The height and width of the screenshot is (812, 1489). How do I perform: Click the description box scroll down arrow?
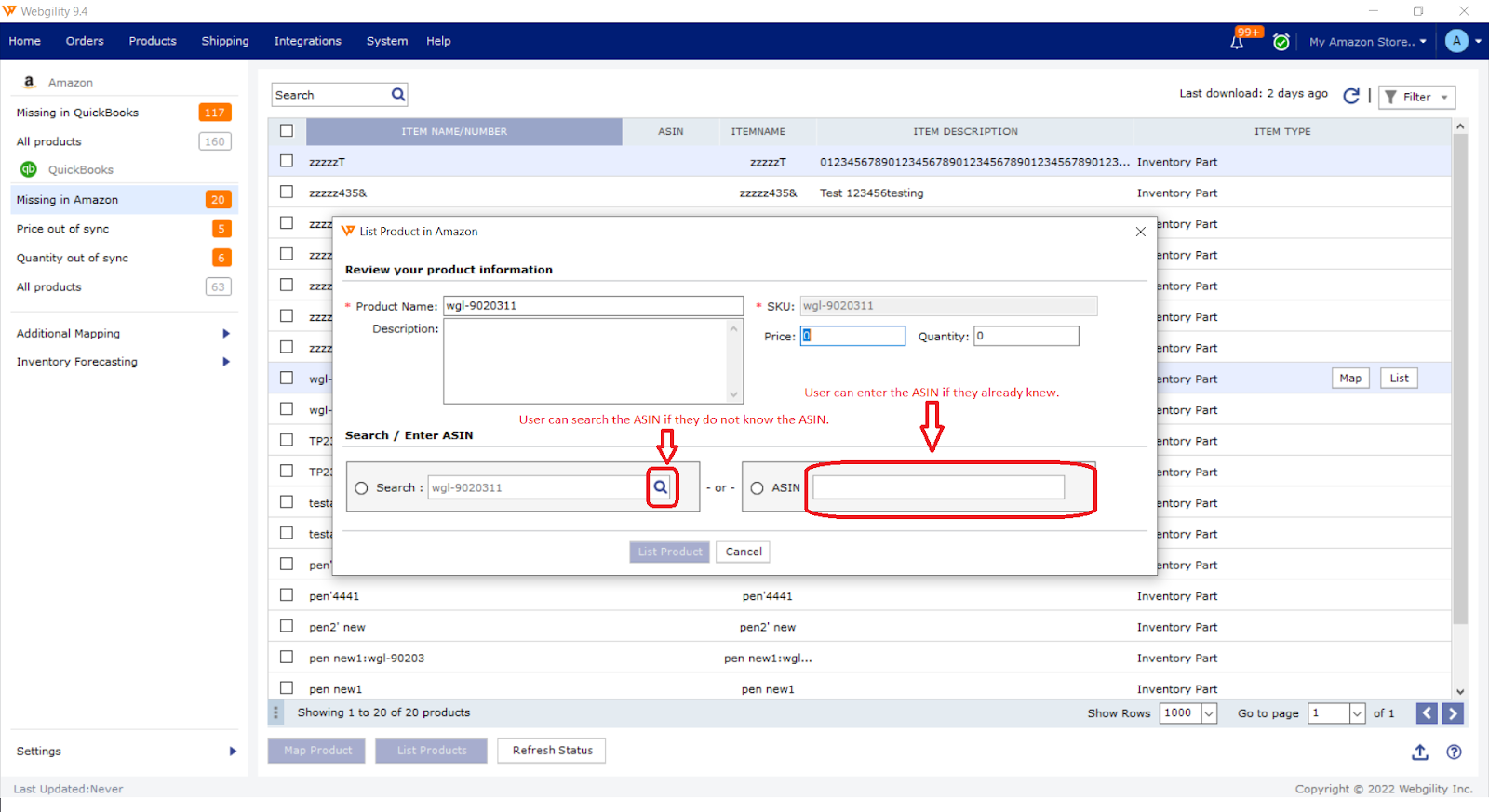click(733, 394)
